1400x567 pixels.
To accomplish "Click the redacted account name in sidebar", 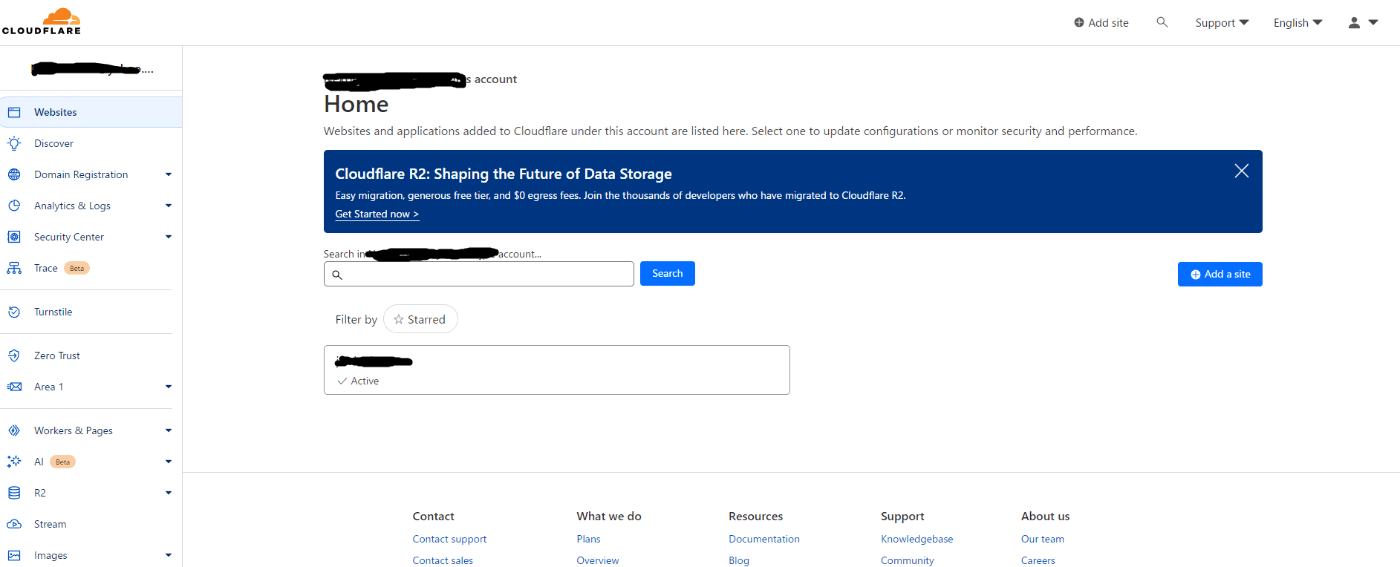I will (x=92, y=70).
